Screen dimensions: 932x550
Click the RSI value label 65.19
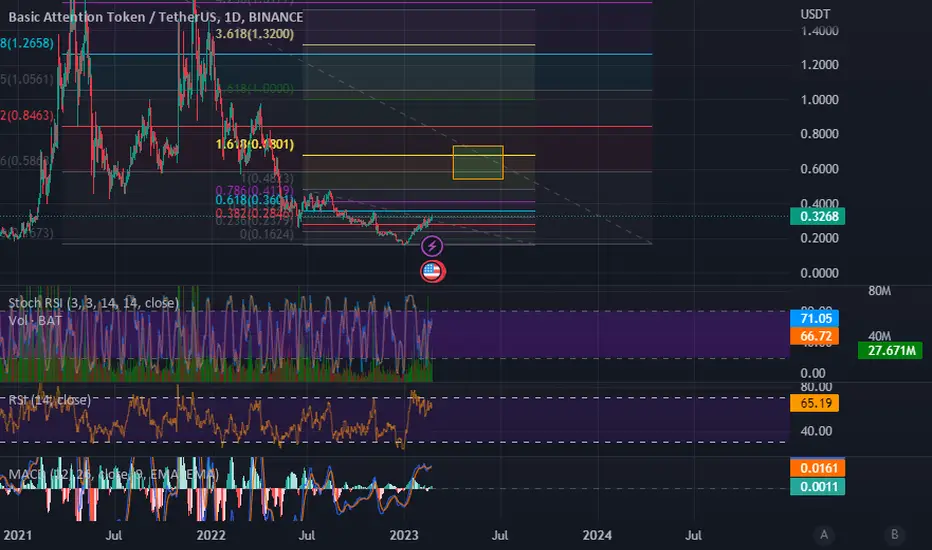point(814,403)
